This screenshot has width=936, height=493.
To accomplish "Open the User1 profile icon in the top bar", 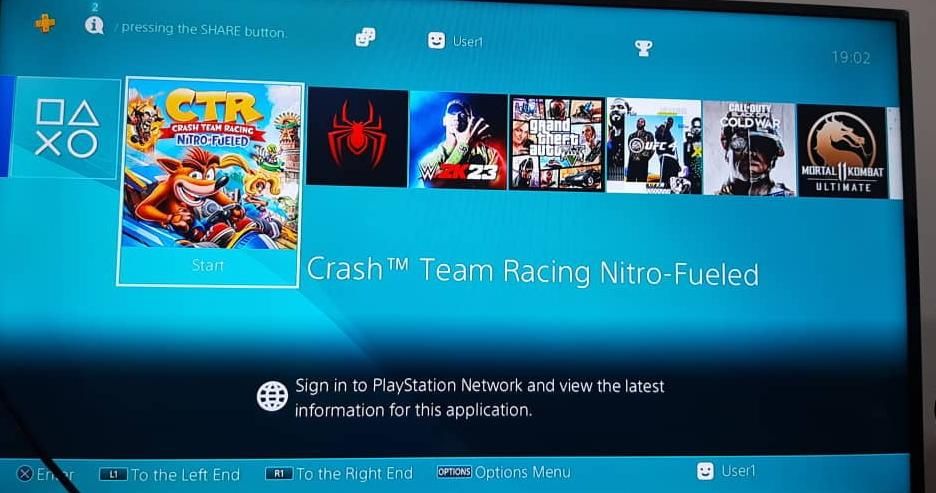I will (x=436, y=40).
